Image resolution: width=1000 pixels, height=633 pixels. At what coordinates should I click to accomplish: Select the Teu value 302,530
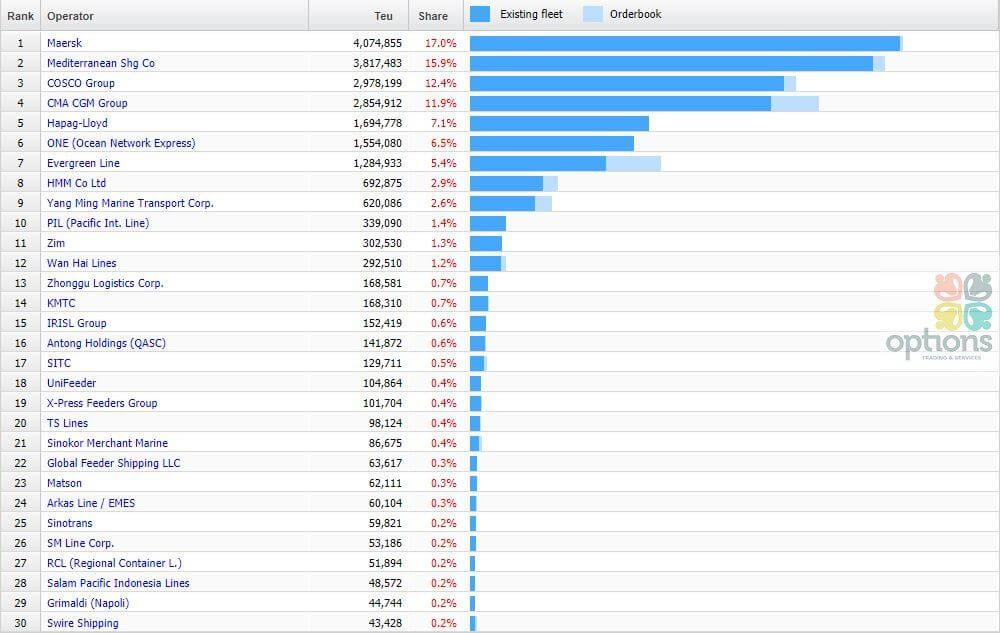(383, 243)
